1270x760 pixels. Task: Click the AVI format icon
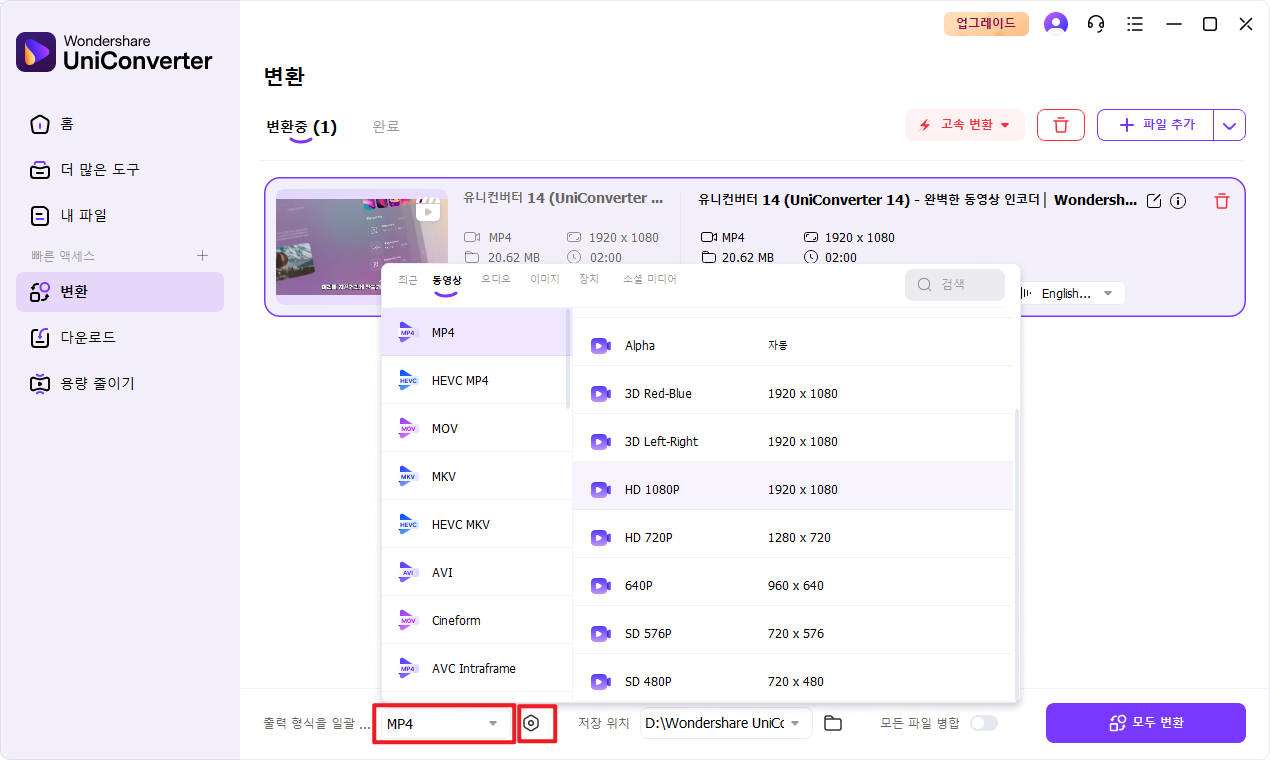(x=407, y=572)
